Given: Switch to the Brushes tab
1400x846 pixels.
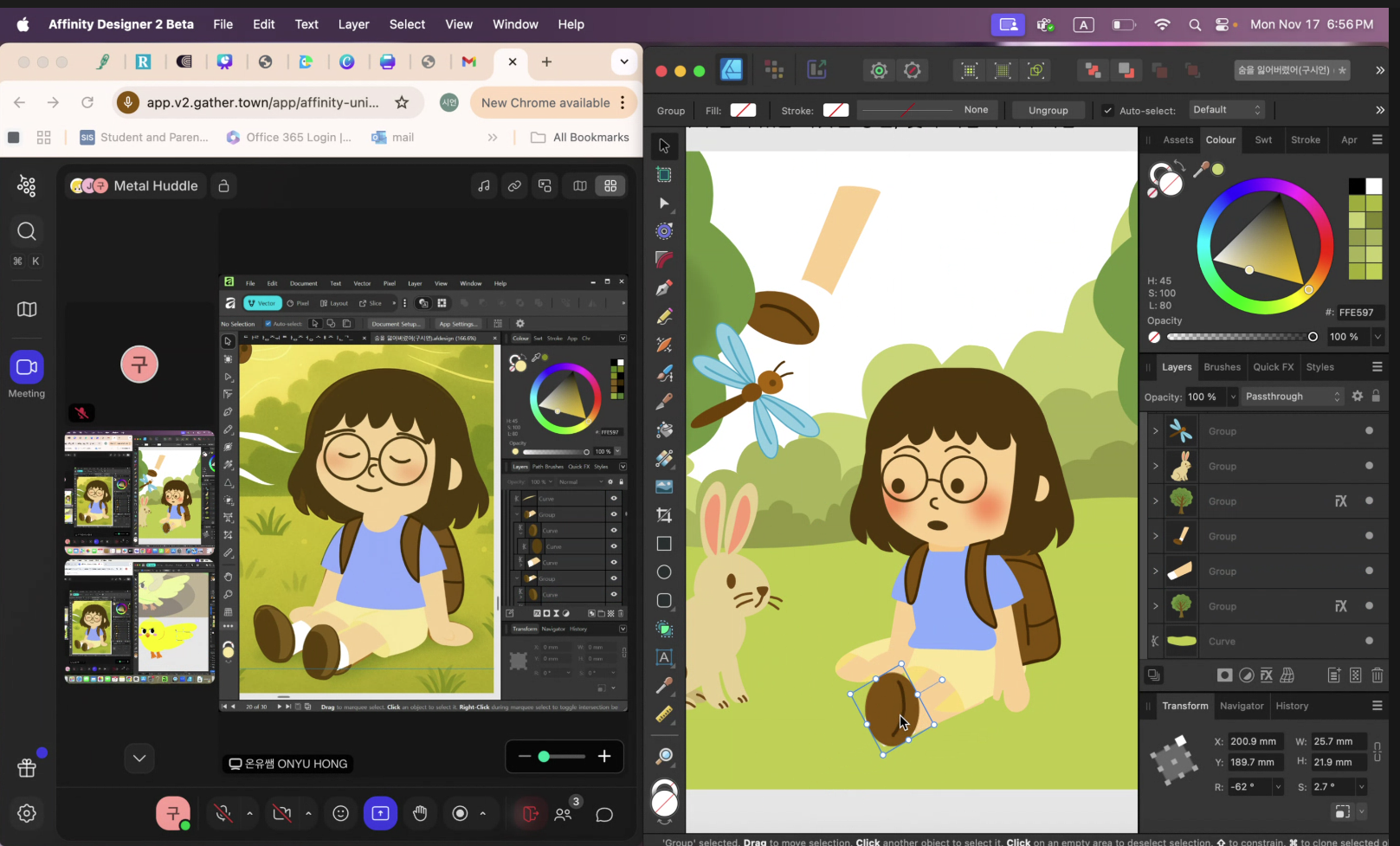Looking at the screenshot, I should (1222, 367).
